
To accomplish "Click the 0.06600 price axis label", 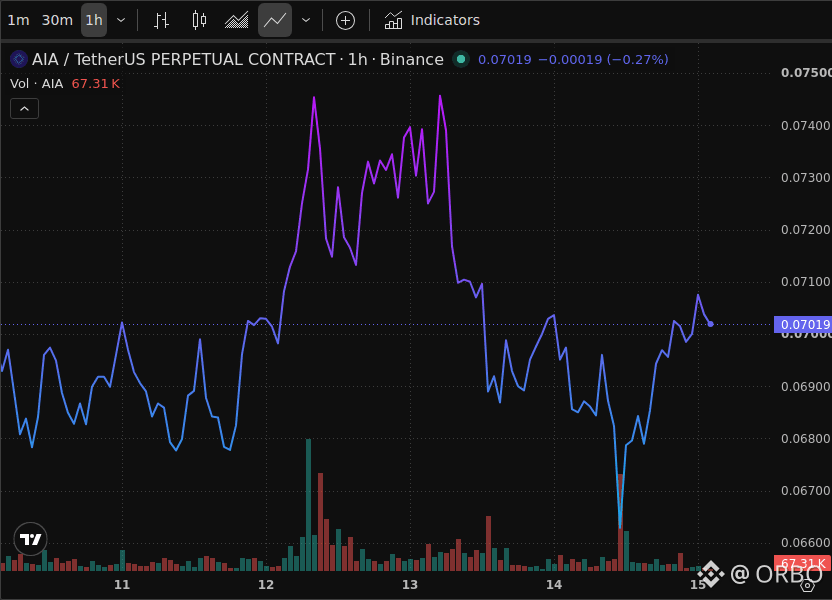I will tap(805, 543).
